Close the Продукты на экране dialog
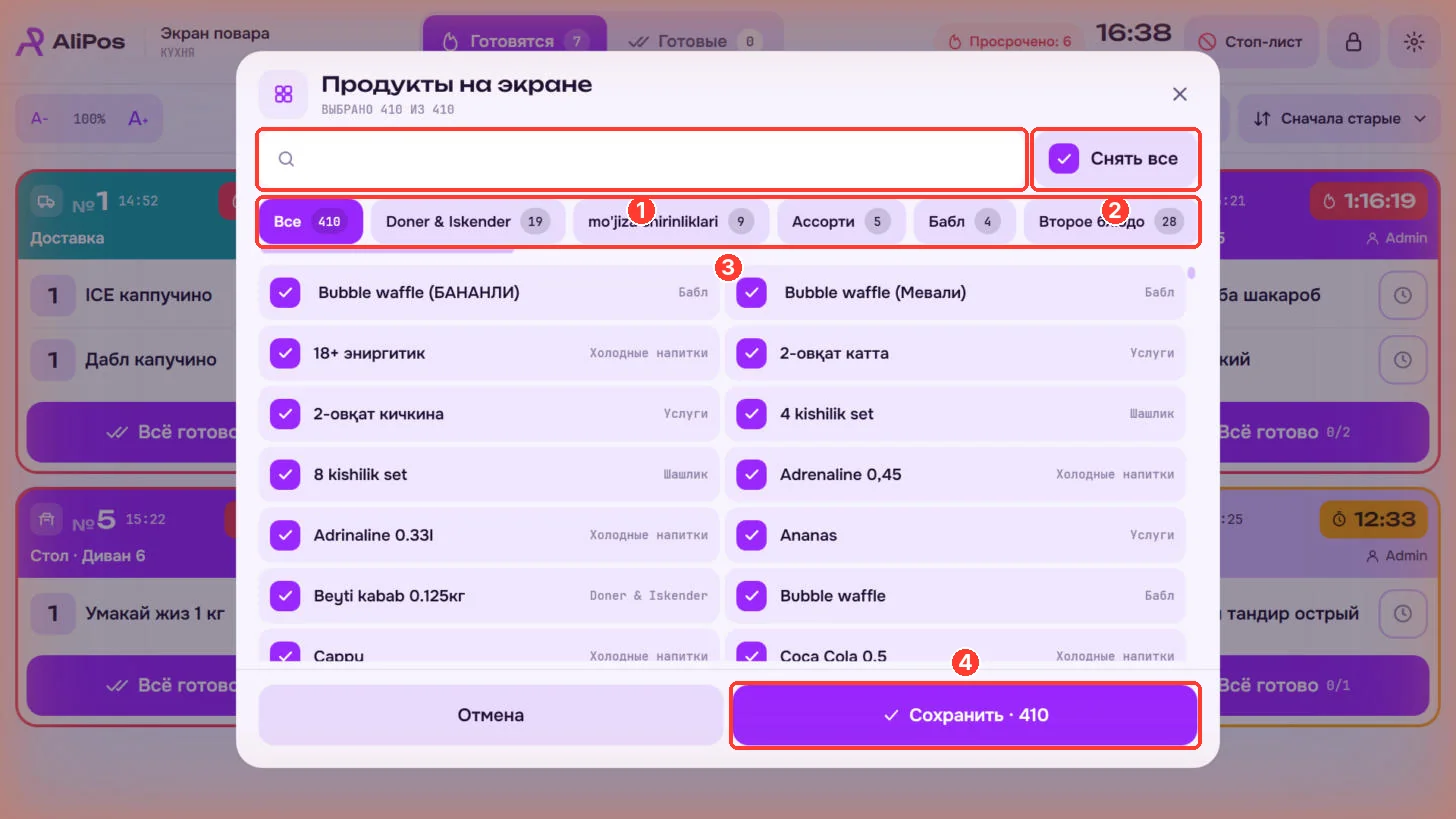This screenshot has height=819, width=1456. pos(1180,94)
